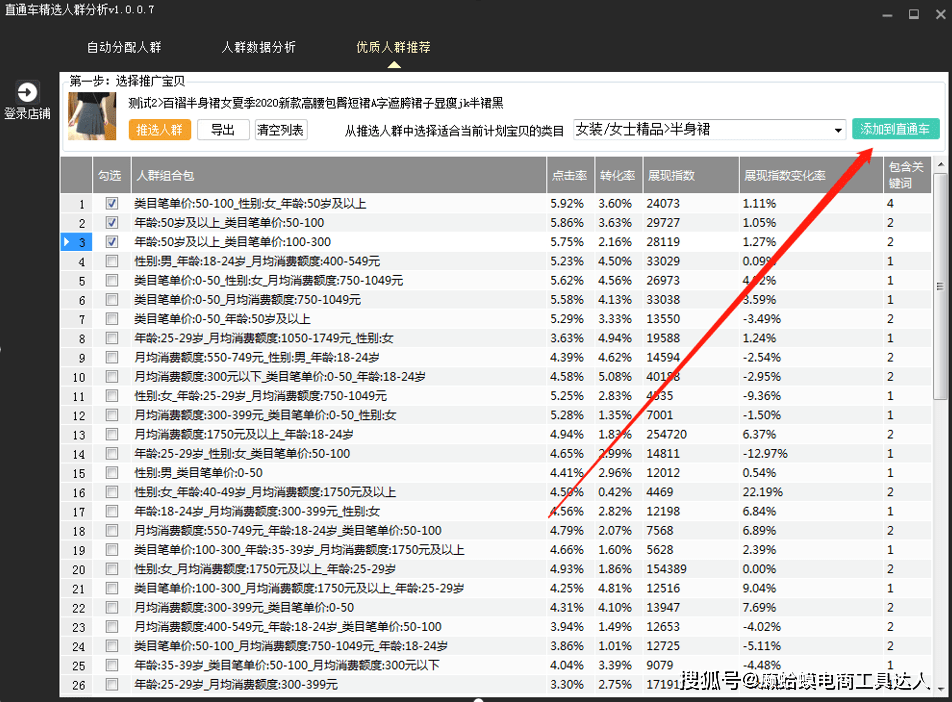Tick the checkbox in row 6
The width and height of the screenshot is (952, 702).
point(112,299)
